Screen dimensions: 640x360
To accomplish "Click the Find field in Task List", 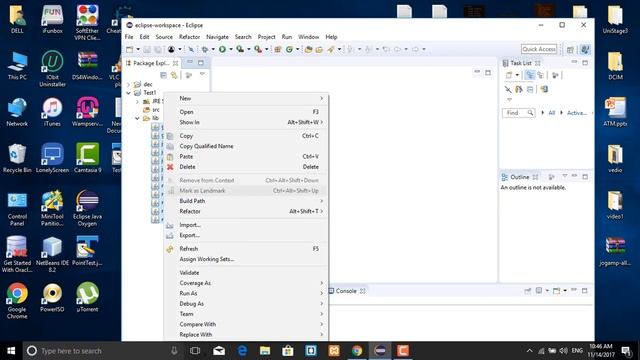I will pos(518,113).
